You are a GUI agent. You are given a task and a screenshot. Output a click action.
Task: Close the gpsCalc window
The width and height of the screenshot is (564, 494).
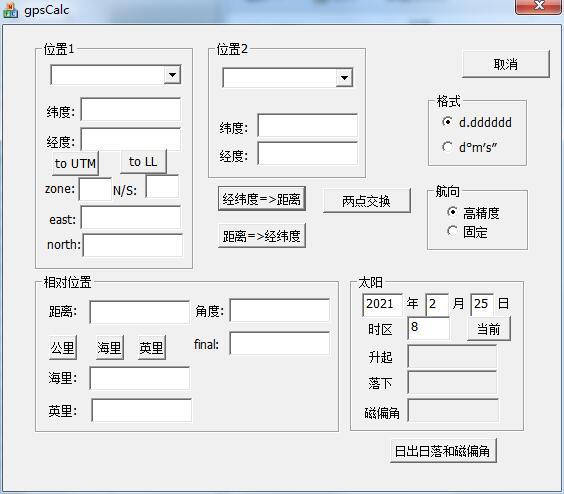[x=538, y=6]
